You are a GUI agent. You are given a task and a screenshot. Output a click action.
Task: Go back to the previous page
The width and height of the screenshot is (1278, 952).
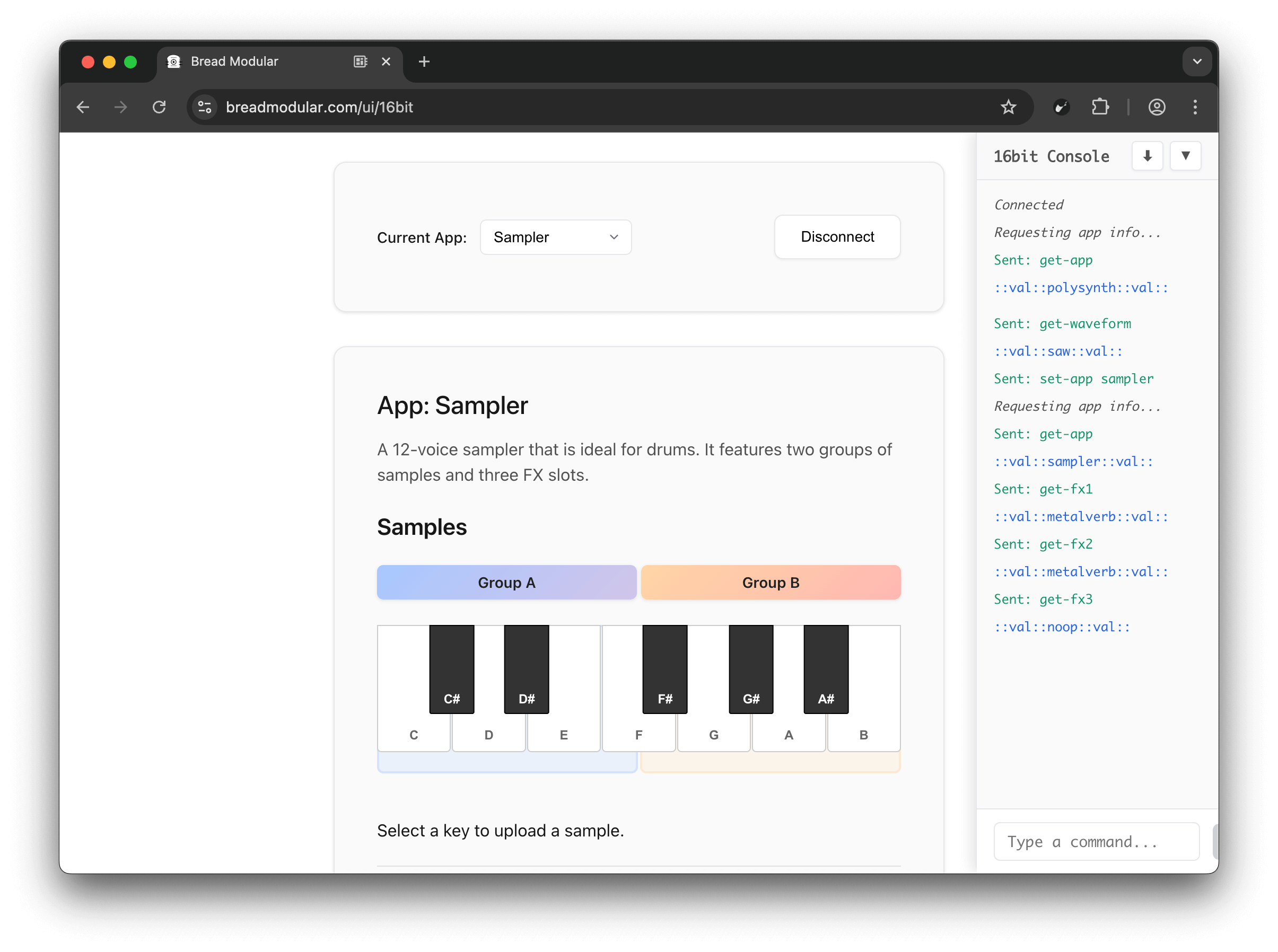pyautogui.click(x=83, y=107)
